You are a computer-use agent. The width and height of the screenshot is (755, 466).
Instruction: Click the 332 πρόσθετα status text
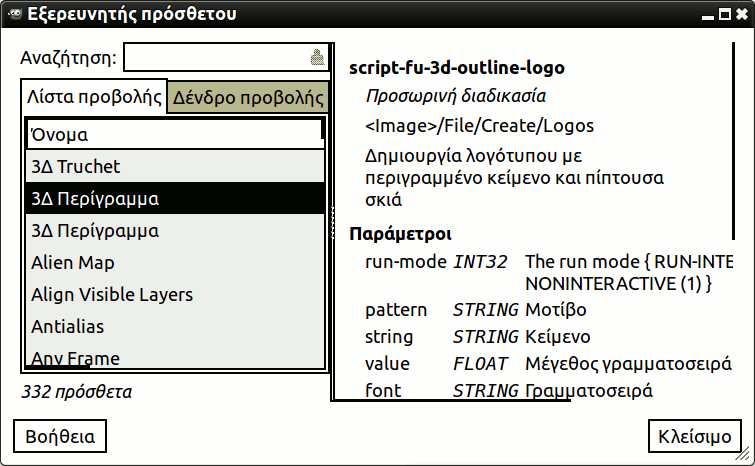pos(77,392)
